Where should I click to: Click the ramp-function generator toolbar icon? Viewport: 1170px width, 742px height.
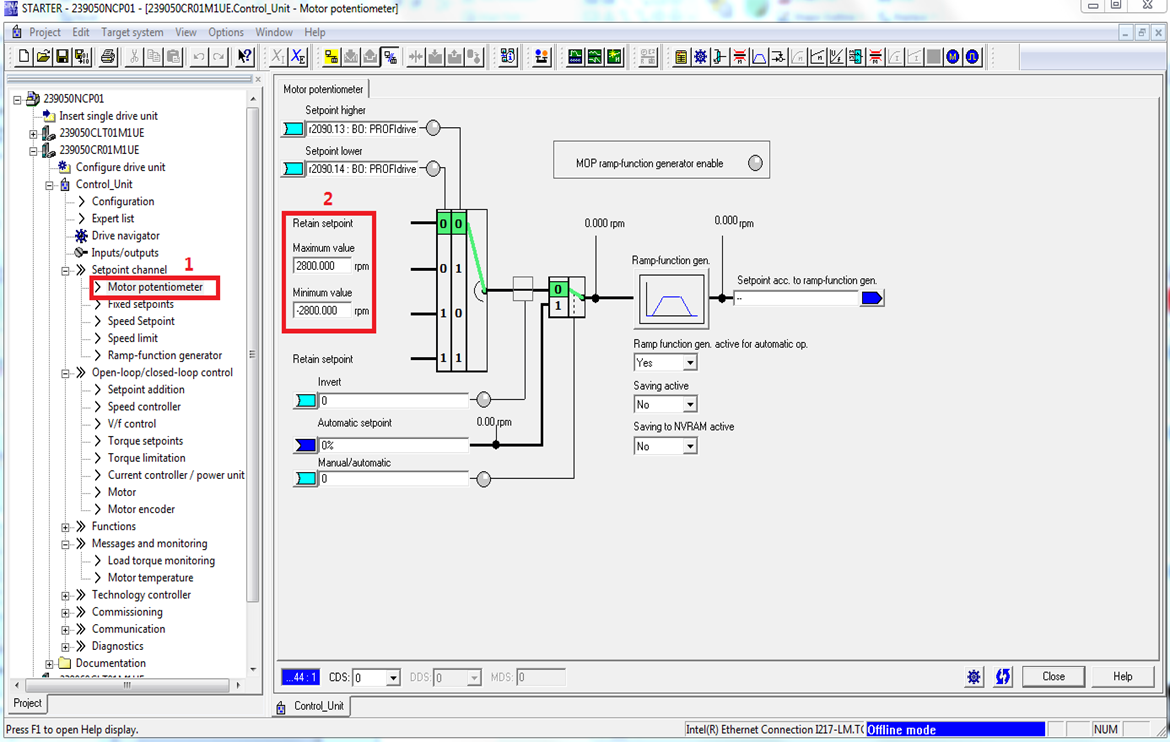(x=759, y=57)
